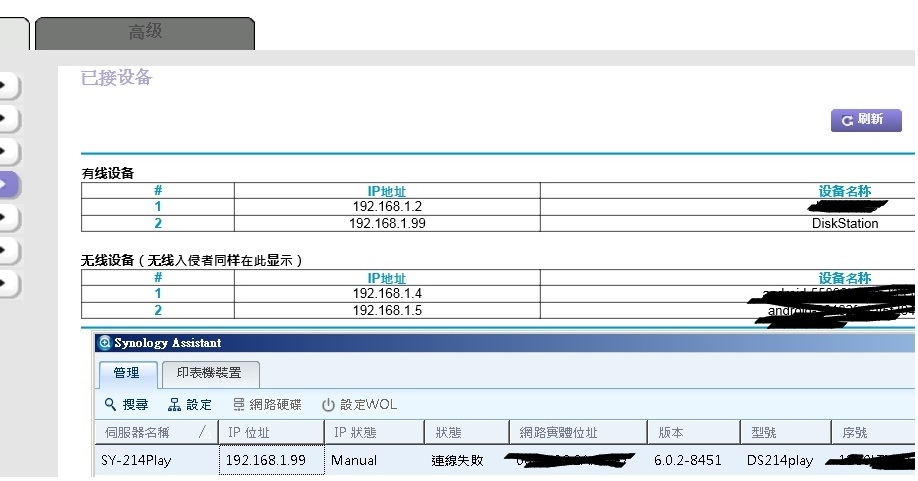
Task: Click the 連線失敗 status cell
Action: [457, 461]
